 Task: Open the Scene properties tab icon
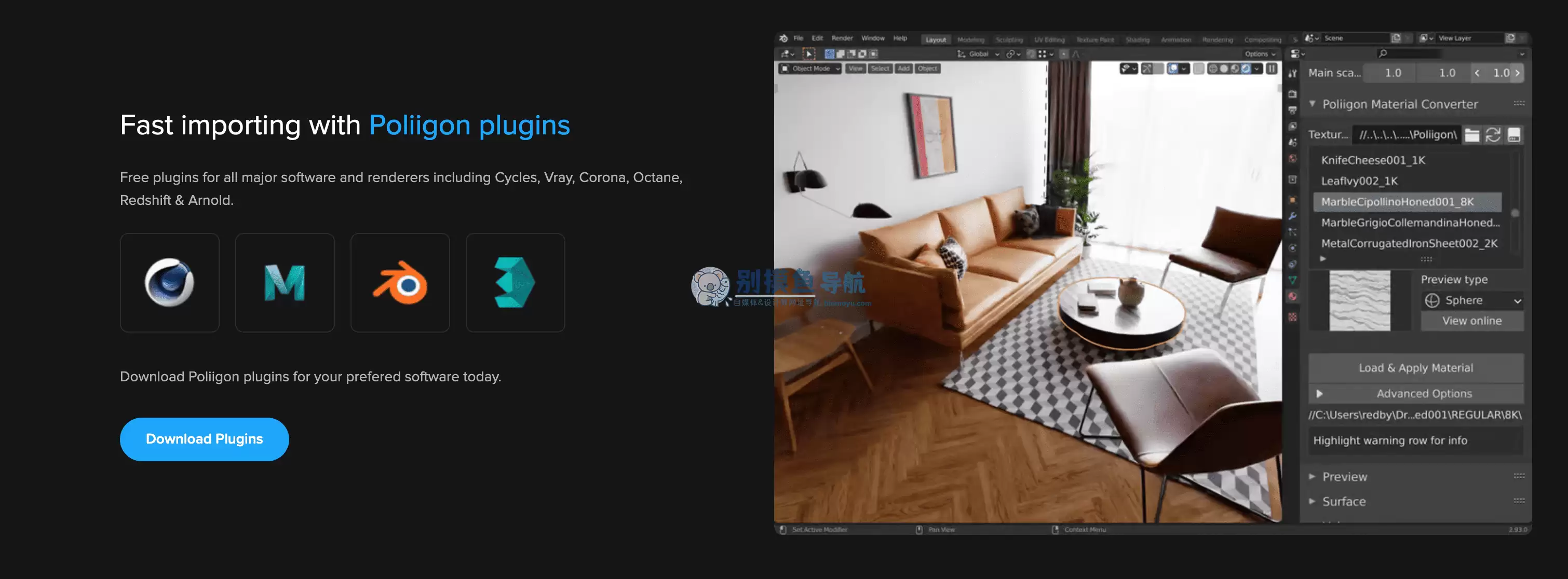coord(1292,142)
